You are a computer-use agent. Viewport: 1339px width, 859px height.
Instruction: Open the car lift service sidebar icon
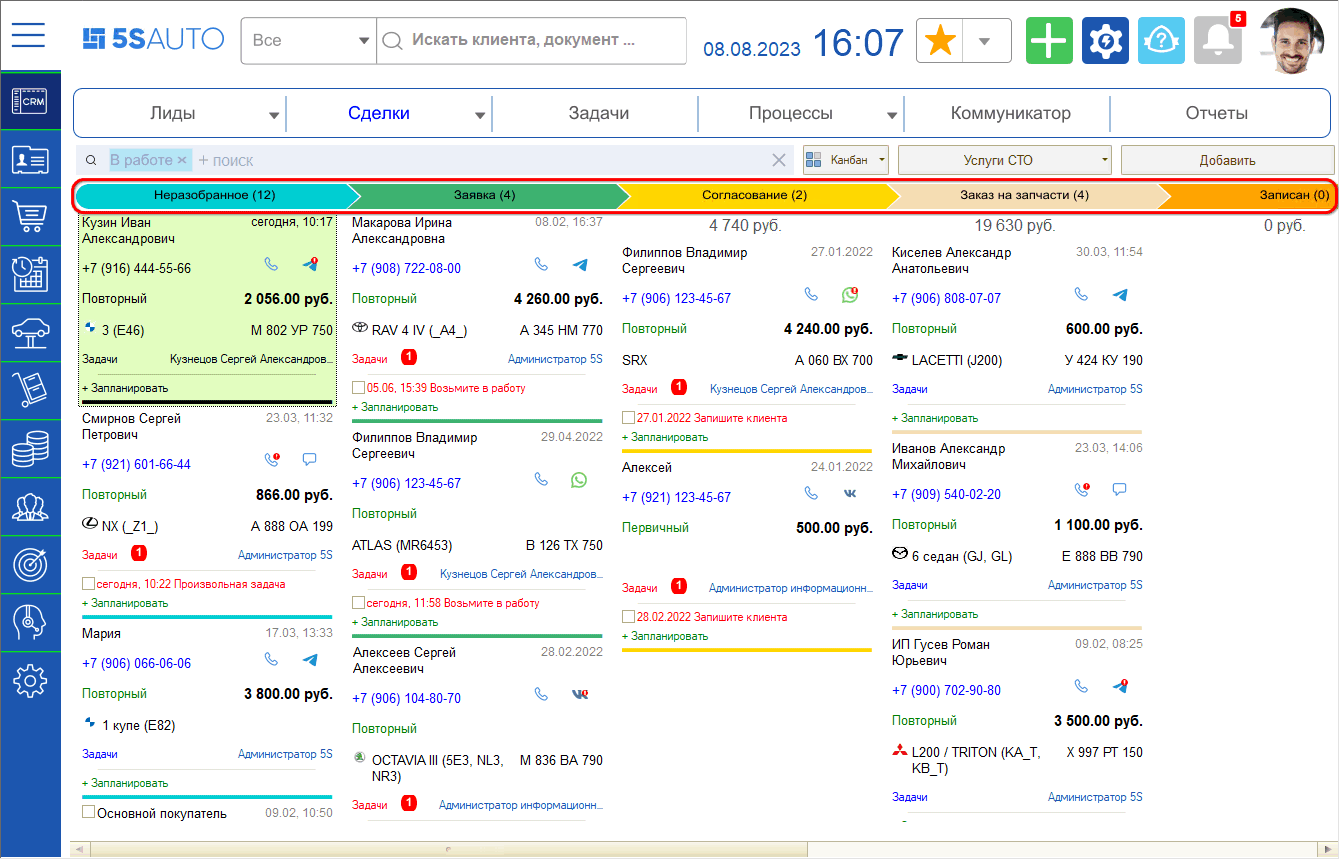point(30,333)
